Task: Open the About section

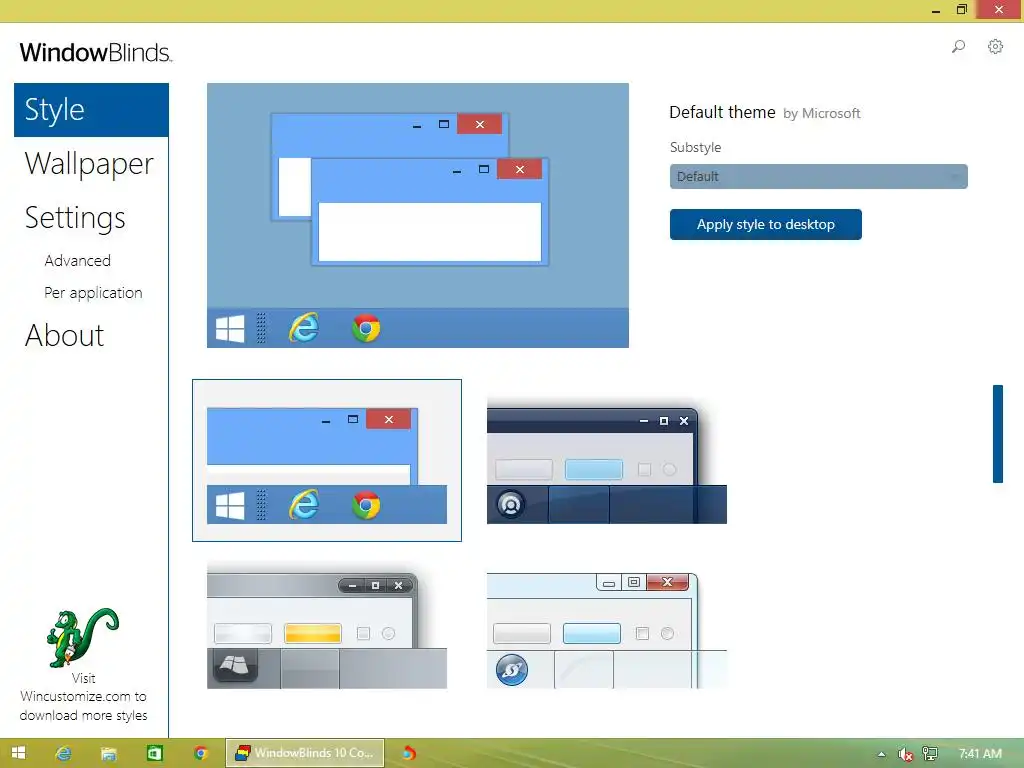Action: click(64, 336)
